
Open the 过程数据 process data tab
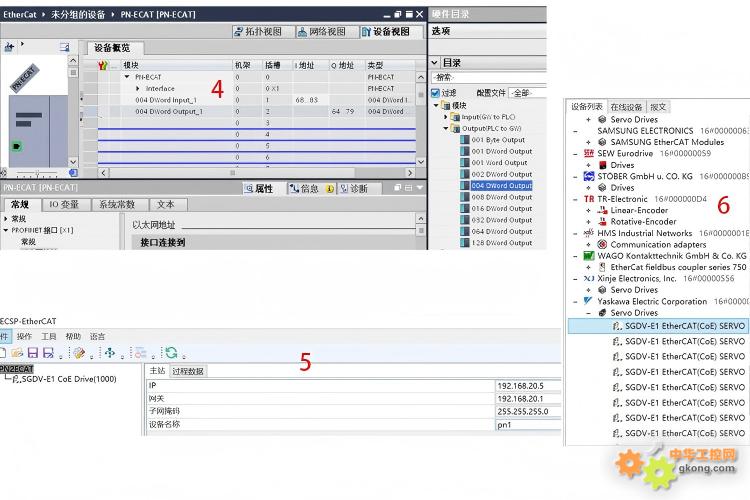tap(188, 371)
